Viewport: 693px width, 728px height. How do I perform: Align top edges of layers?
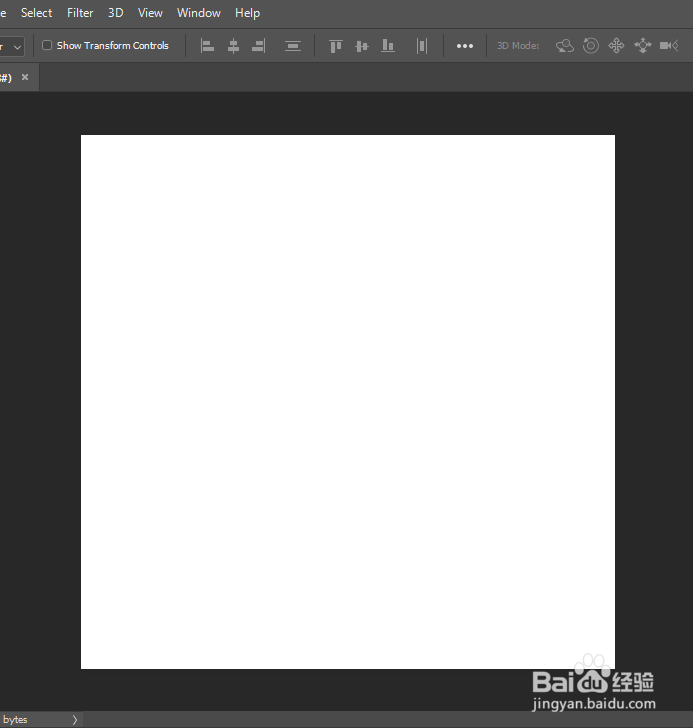point(336,46)
